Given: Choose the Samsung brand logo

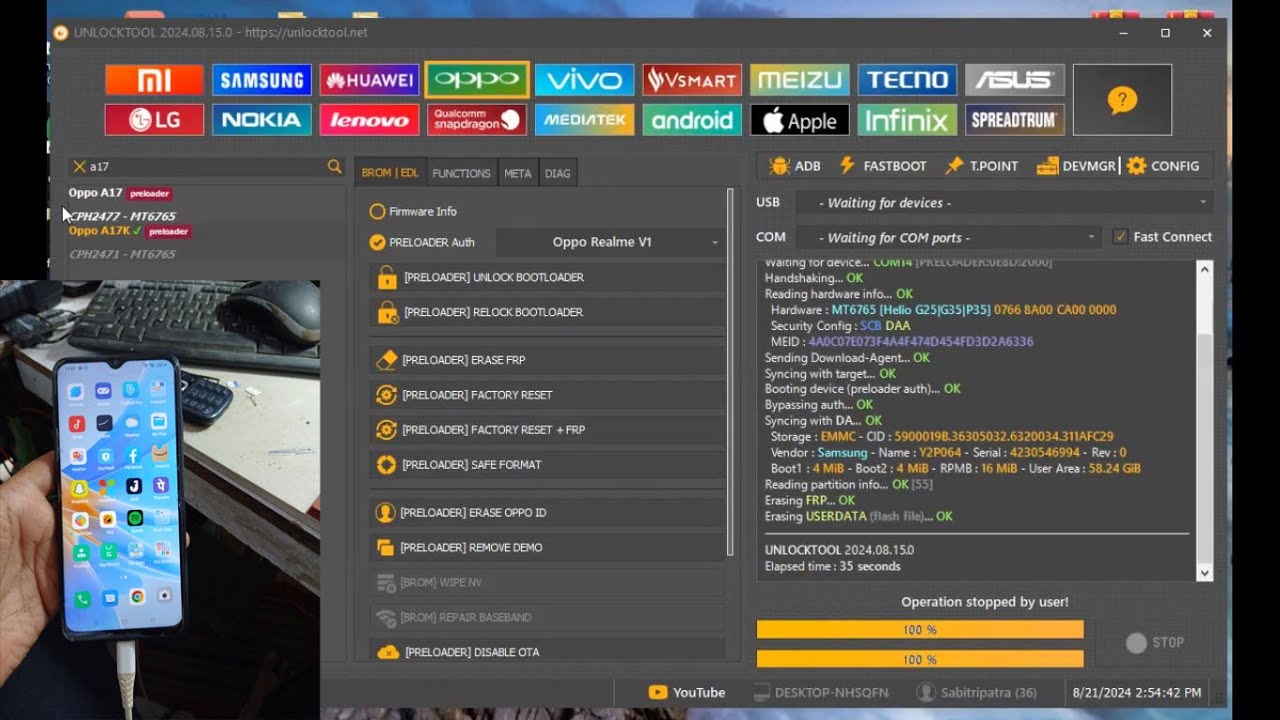Looking at the screenshot, I should (x=262, y=80).
